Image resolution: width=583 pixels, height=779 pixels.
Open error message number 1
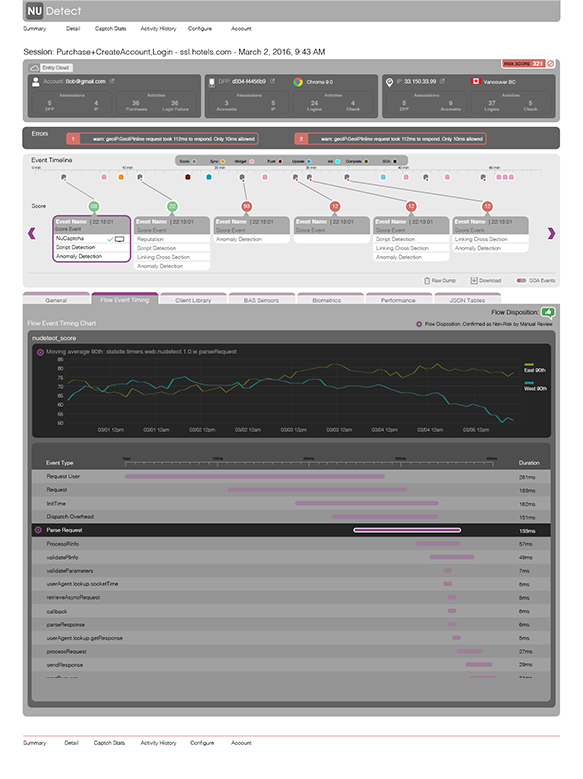[x=162, y=139]
